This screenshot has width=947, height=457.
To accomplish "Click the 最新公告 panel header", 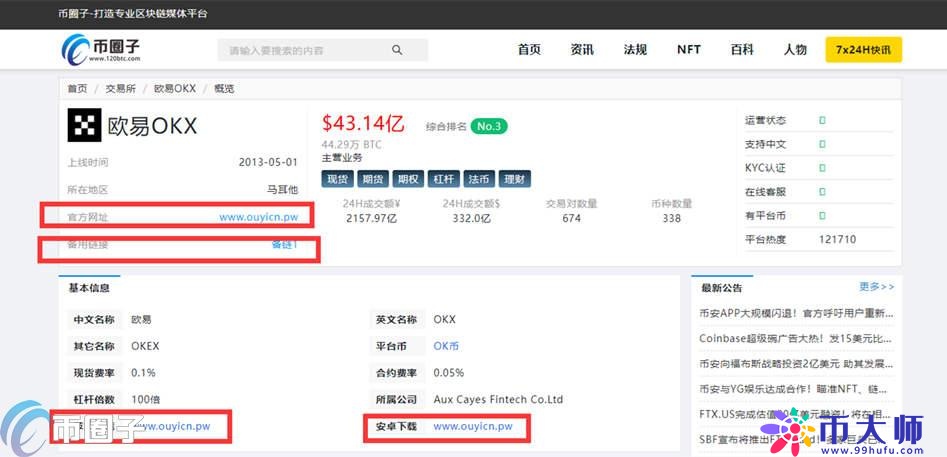I will coord(722,287).
